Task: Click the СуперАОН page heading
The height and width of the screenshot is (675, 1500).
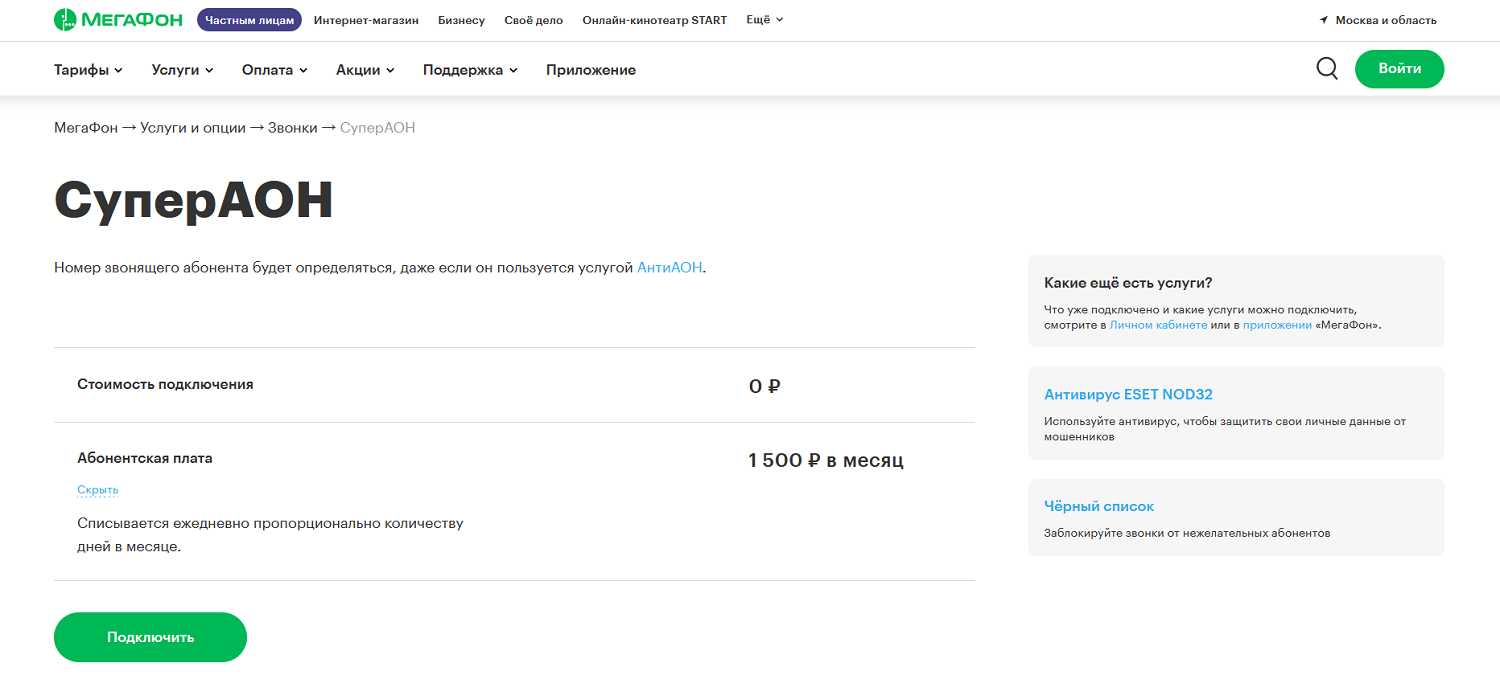Action: [x=193, y=199]
